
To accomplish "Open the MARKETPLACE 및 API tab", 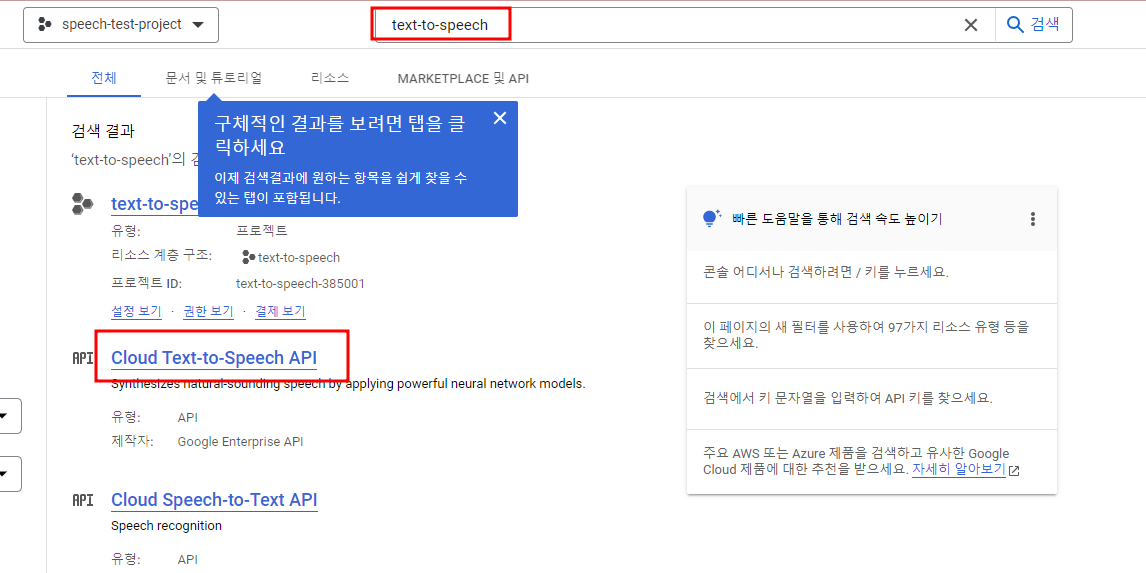I will (463, 78).
